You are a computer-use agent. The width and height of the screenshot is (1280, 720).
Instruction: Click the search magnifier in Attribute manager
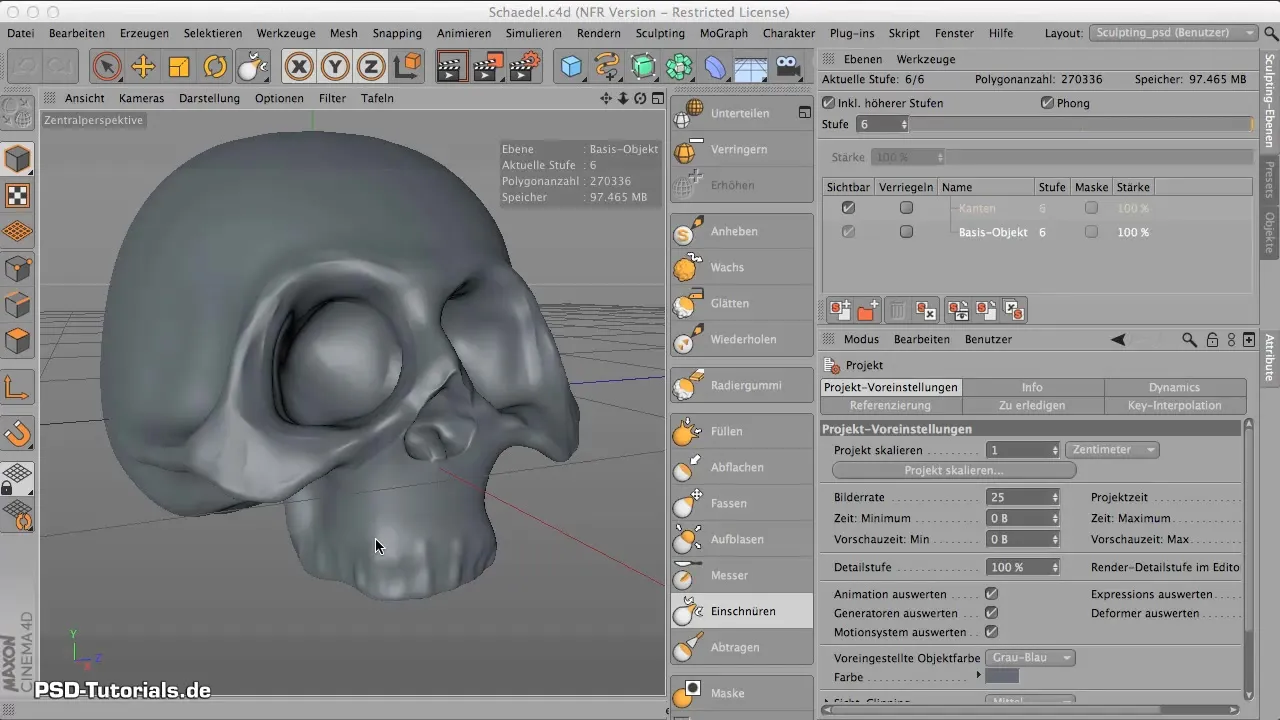pyautogui.click(x=1189, y=340)
